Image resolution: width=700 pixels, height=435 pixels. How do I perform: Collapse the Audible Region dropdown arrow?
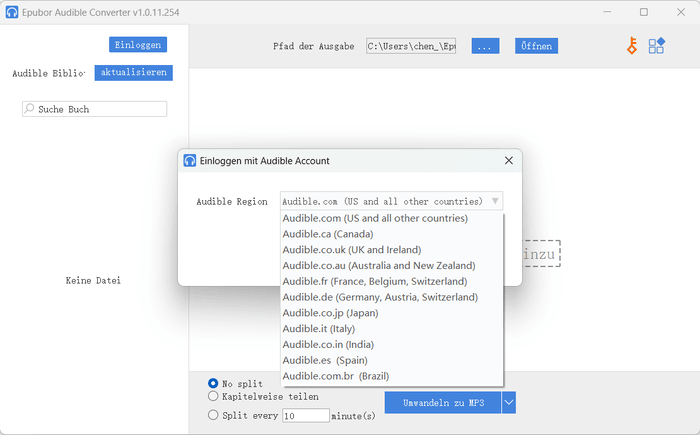pyautogui.click(x=495, y=201)
